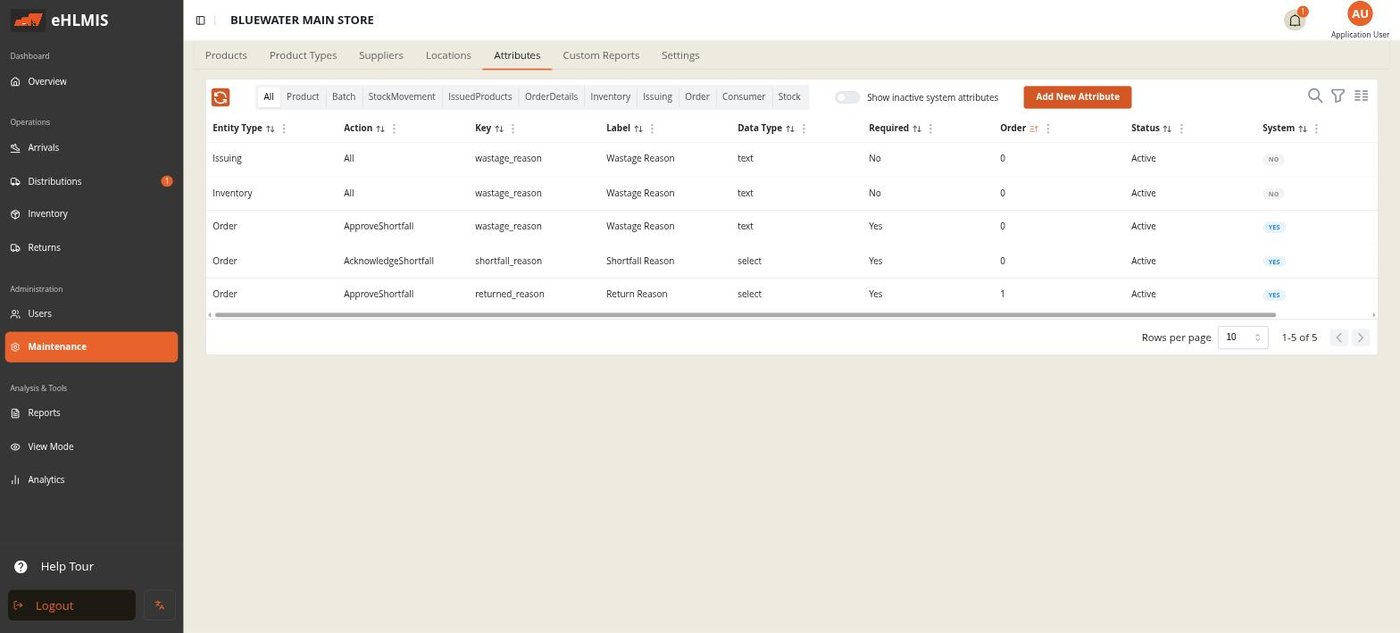Image resolution: width=1400 pixels, height=633 pixels.
Task: Toggle Show inactive system attributes switch
Action: pyautogui.click(x=847, y=97)
